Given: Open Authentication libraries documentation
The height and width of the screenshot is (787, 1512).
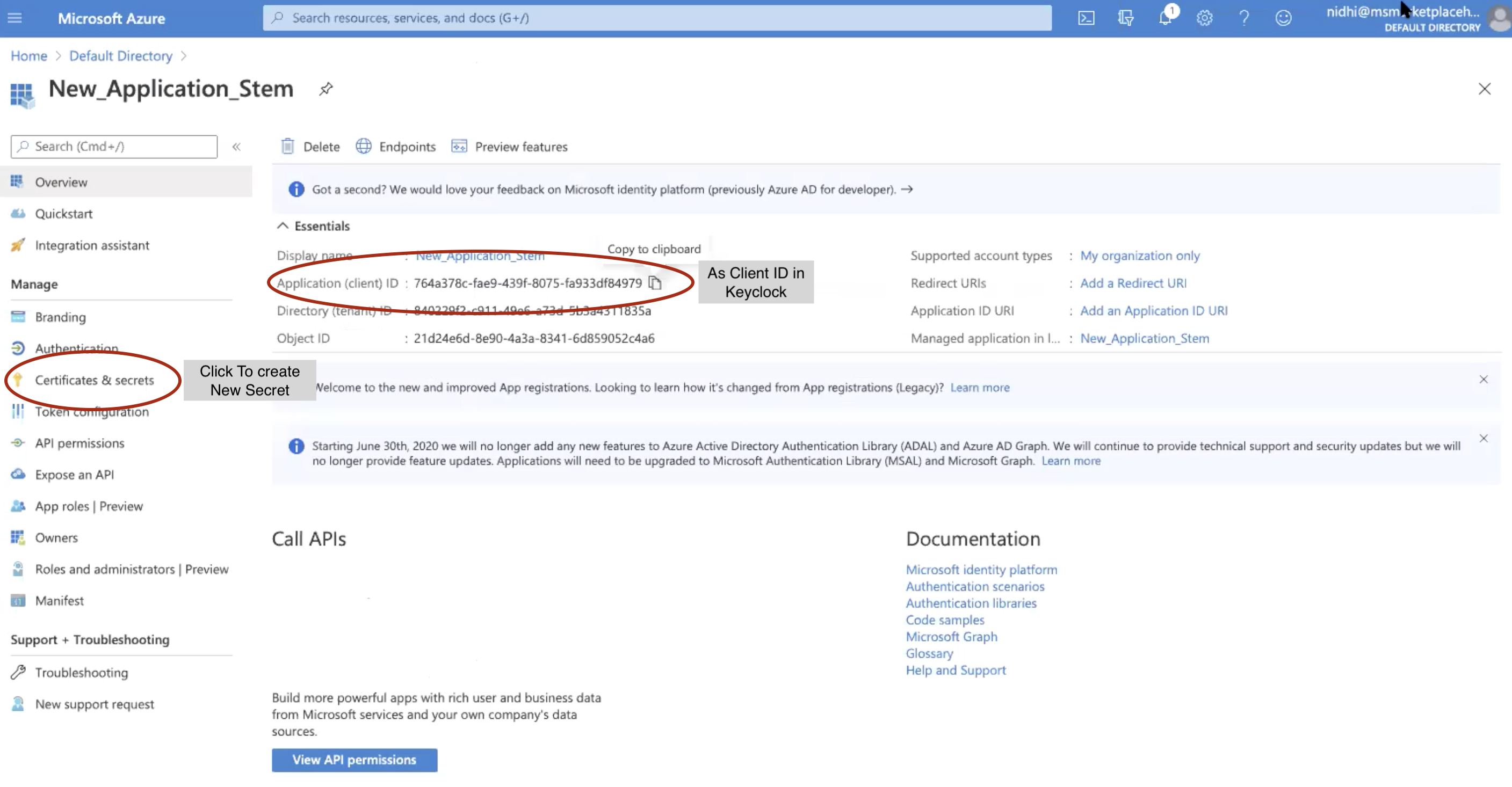Looking at the screenshot, I should (971, 603).
